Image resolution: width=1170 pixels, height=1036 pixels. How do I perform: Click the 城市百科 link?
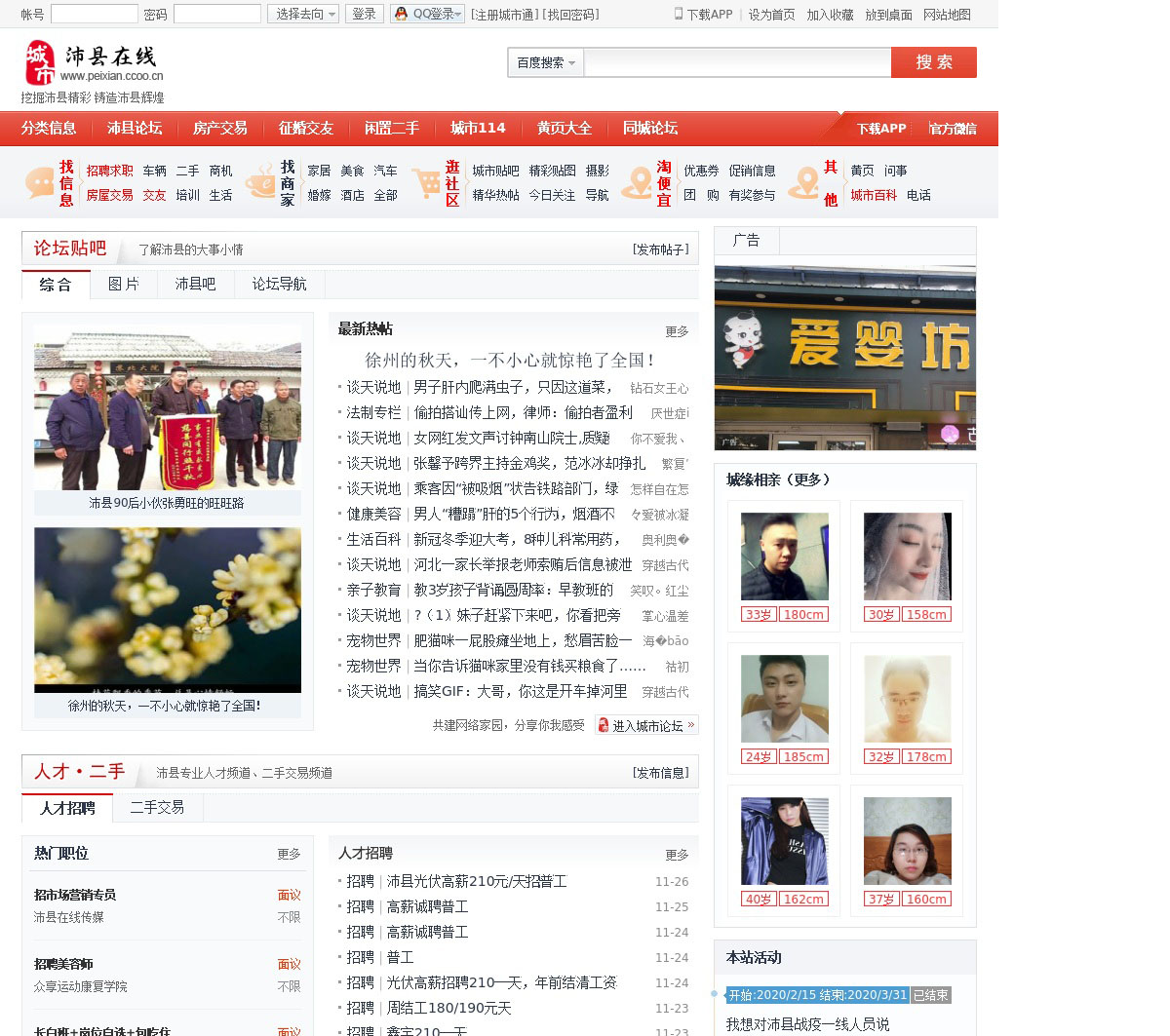click(874, 195)
